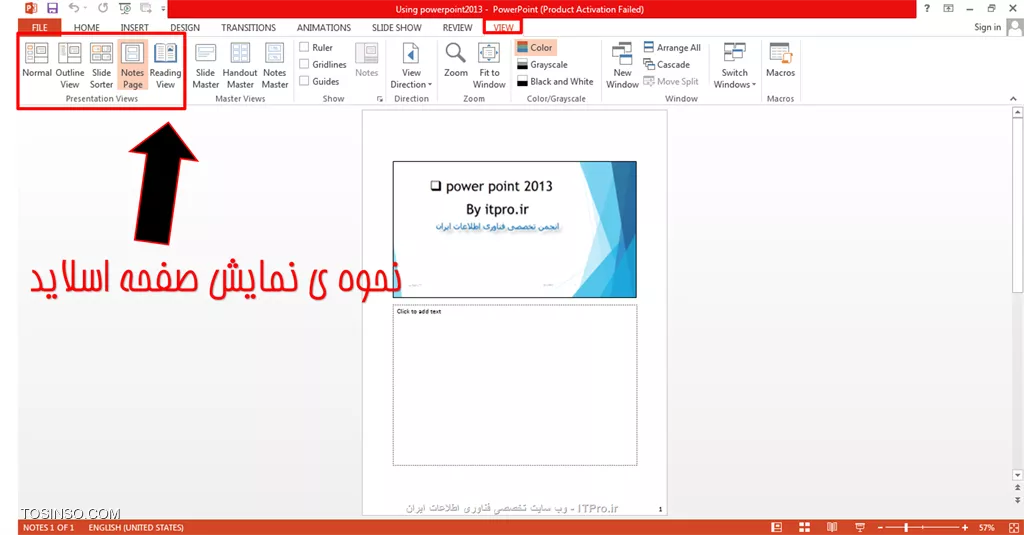Cascade the open windows
The width and height of the screenshot is (1024, 535).
(x=667, y=65)
